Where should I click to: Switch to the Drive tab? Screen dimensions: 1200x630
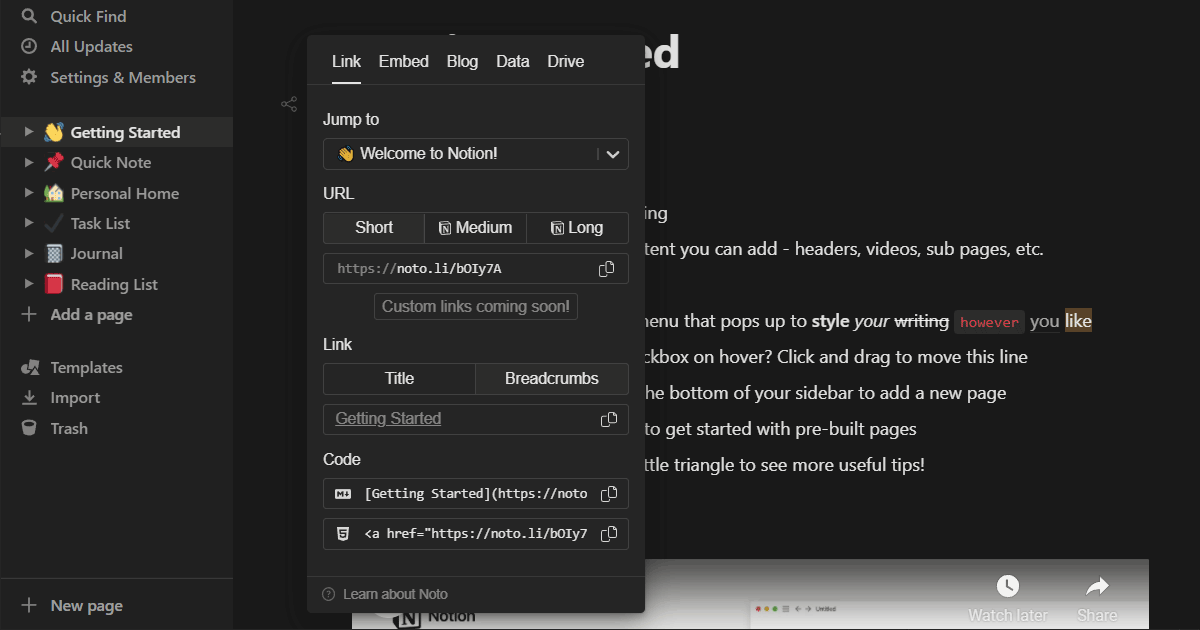click(566, 62)
